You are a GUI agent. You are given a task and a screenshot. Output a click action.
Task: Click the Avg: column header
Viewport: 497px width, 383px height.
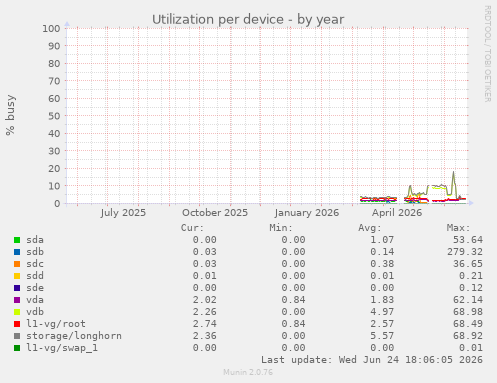tap(370, 228)
